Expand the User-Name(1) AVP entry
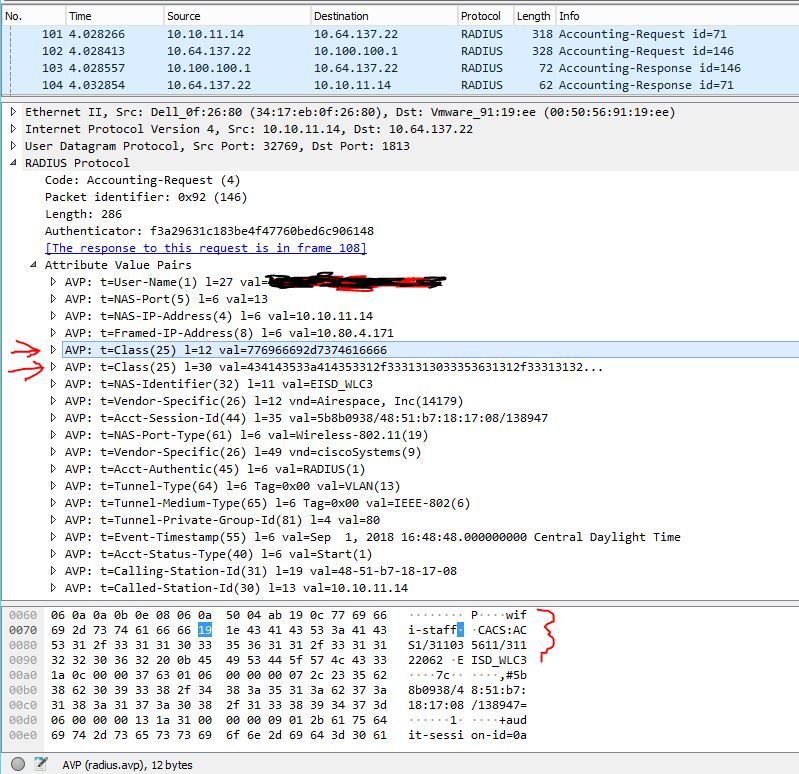 53,282
